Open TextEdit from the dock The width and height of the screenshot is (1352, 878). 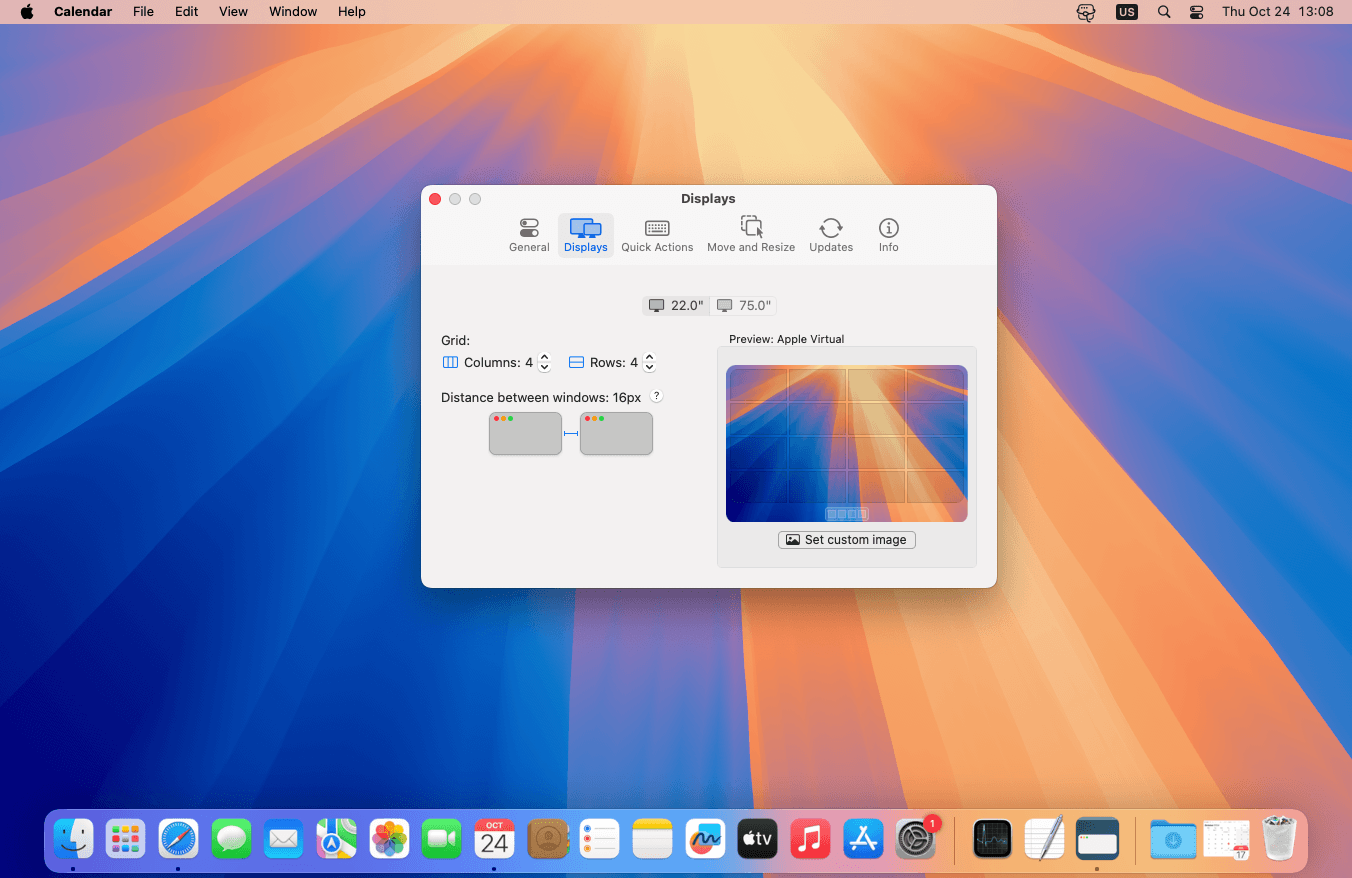click(1044, 839)
